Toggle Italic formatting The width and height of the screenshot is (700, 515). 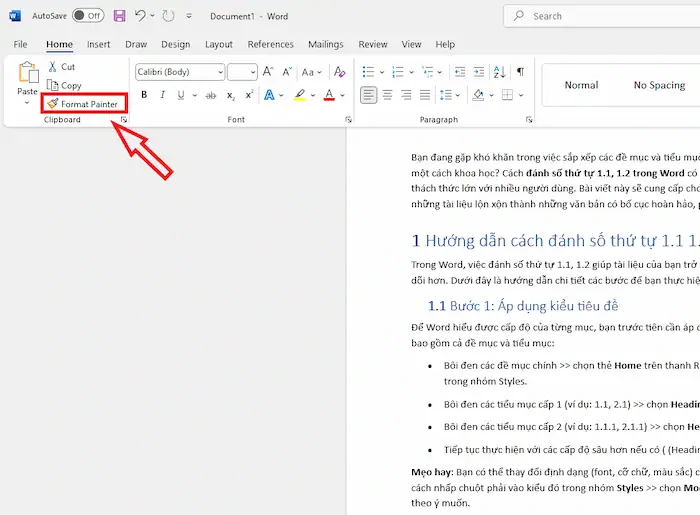(162, 95)
